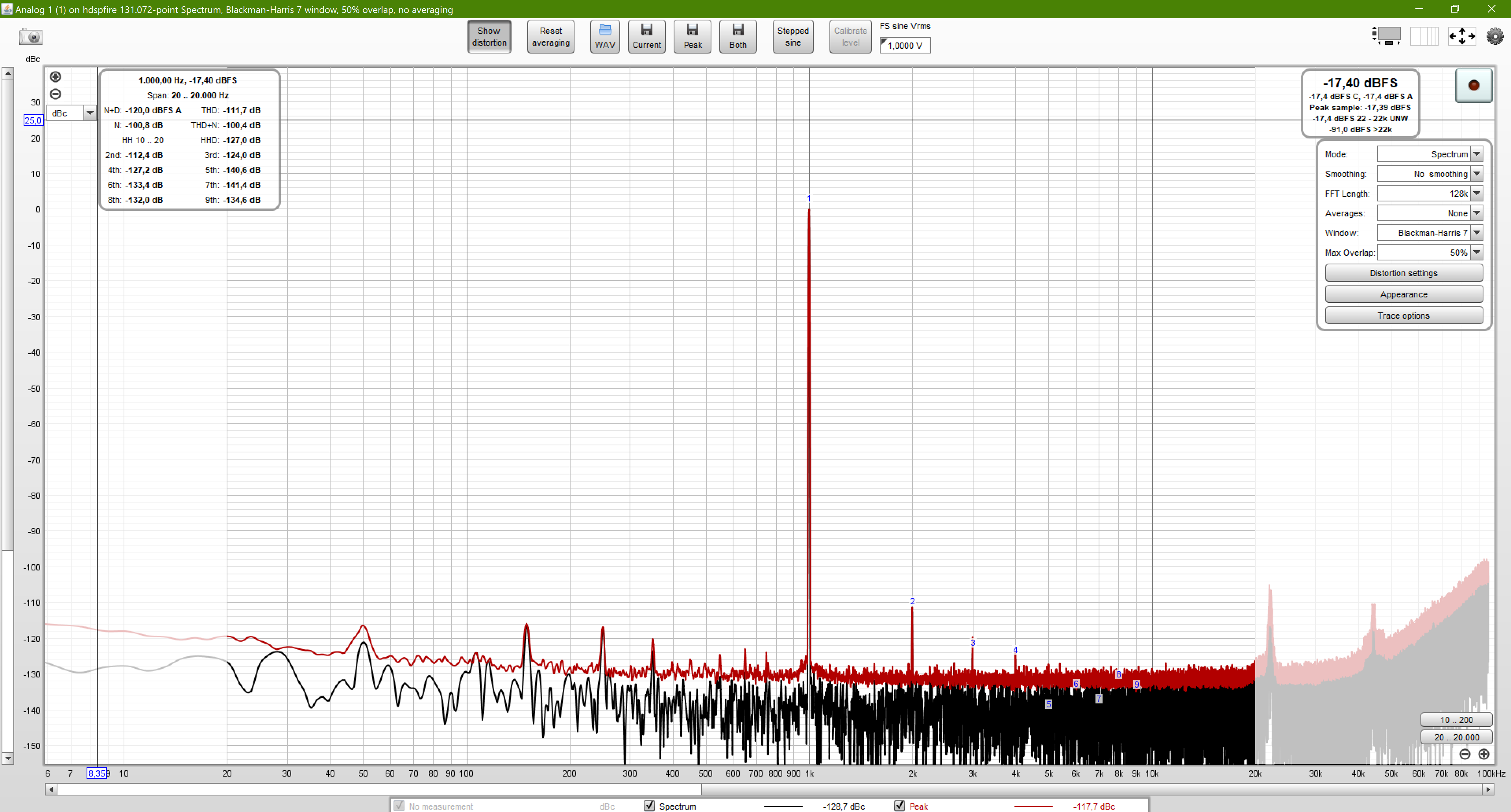
Task: Click the FS sine Vrms input field
Action: [x=905, y=45]
